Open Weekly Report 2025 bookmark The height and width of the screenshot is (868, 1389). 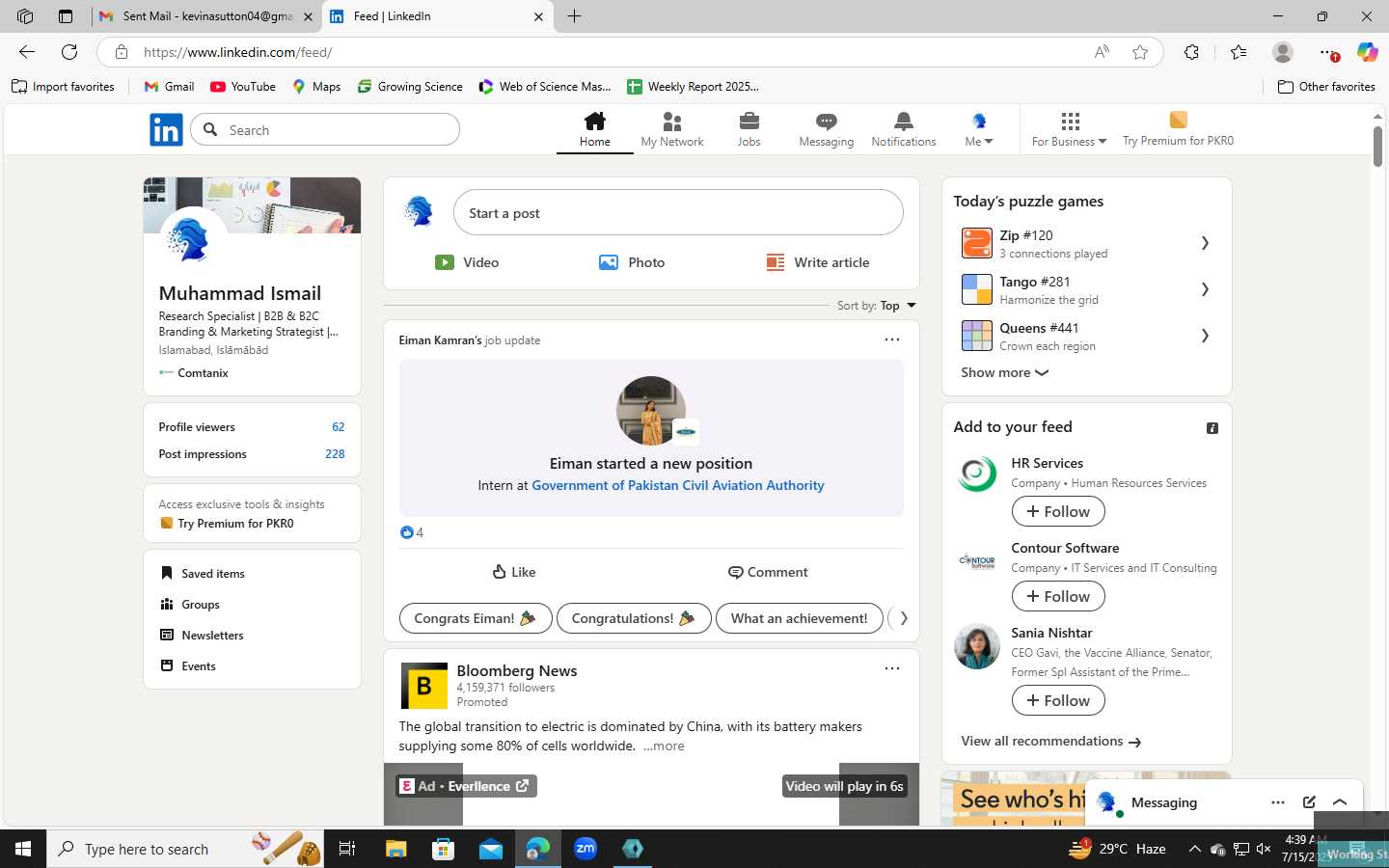pyautogui.click(x=693, y=87)
